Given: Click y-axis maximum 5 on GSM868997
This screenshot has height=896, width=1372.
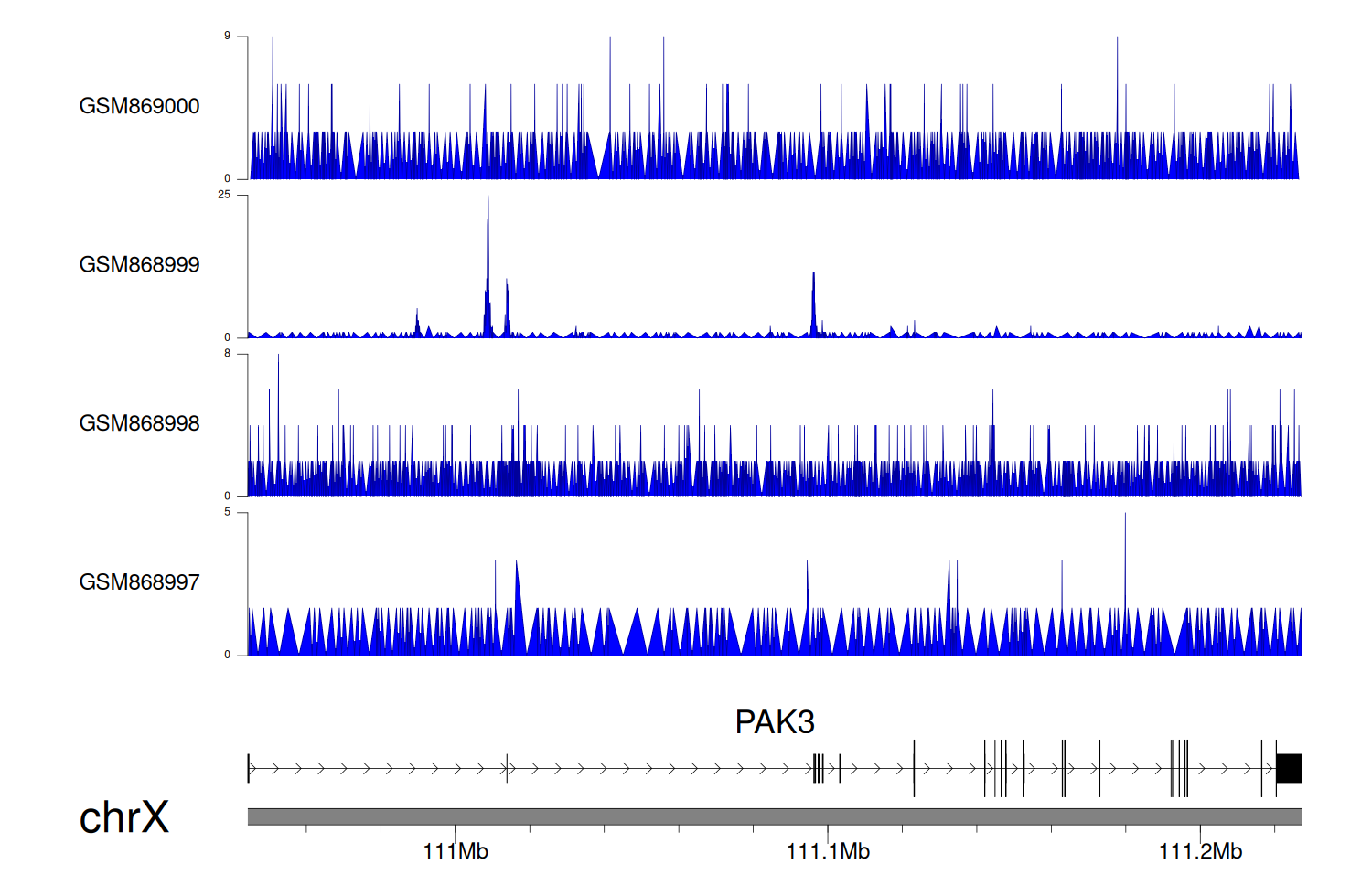Looking at the screenshot, I should [x=227, y=513].
